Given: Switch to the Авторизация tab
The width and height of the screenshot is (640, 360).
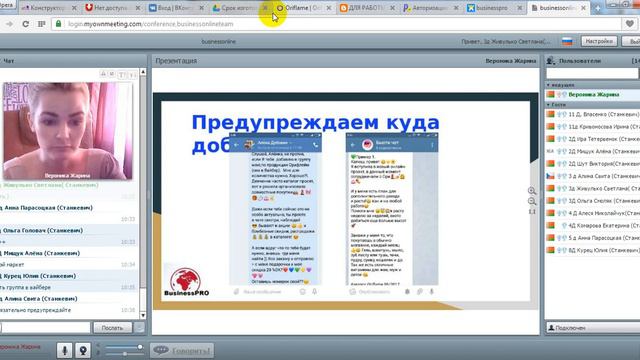Looking at the screenshot, I should [x=430, y=8].
